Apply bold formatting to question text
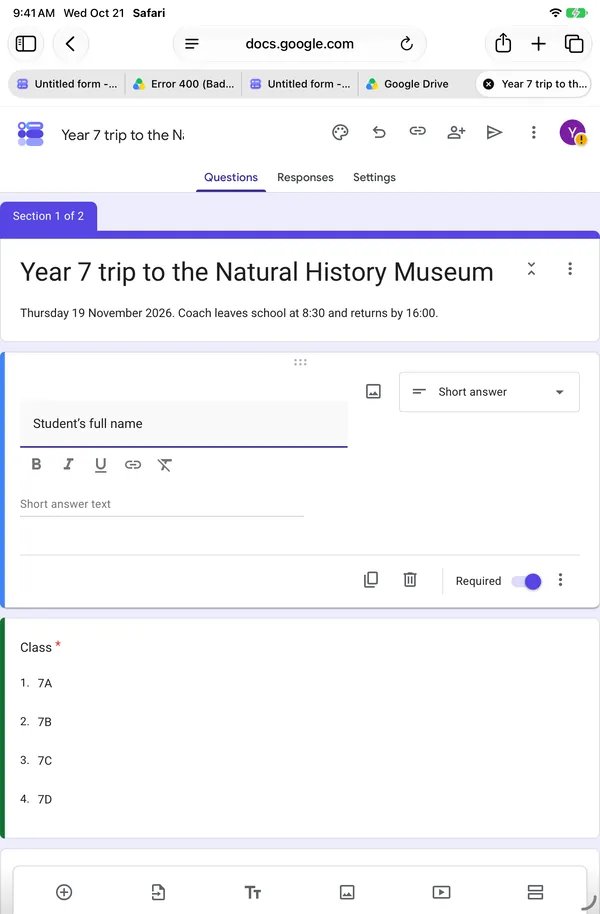 36,465
